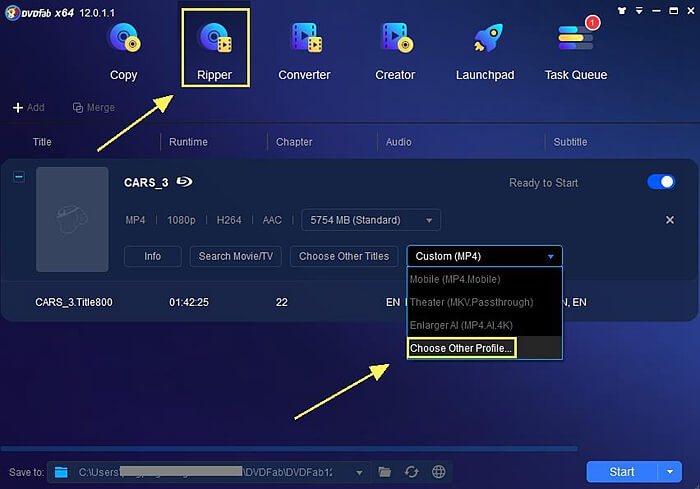
Task: Switch to the Ripper module
Action: click(215, 49)
